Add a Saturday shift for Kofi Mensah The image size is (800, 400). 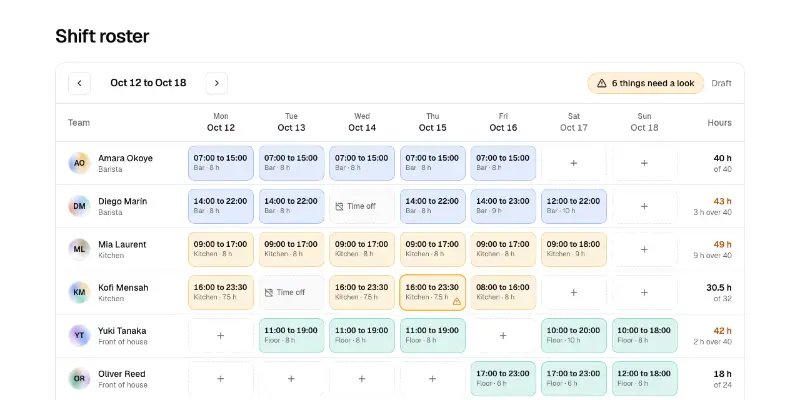click(573, 292)
